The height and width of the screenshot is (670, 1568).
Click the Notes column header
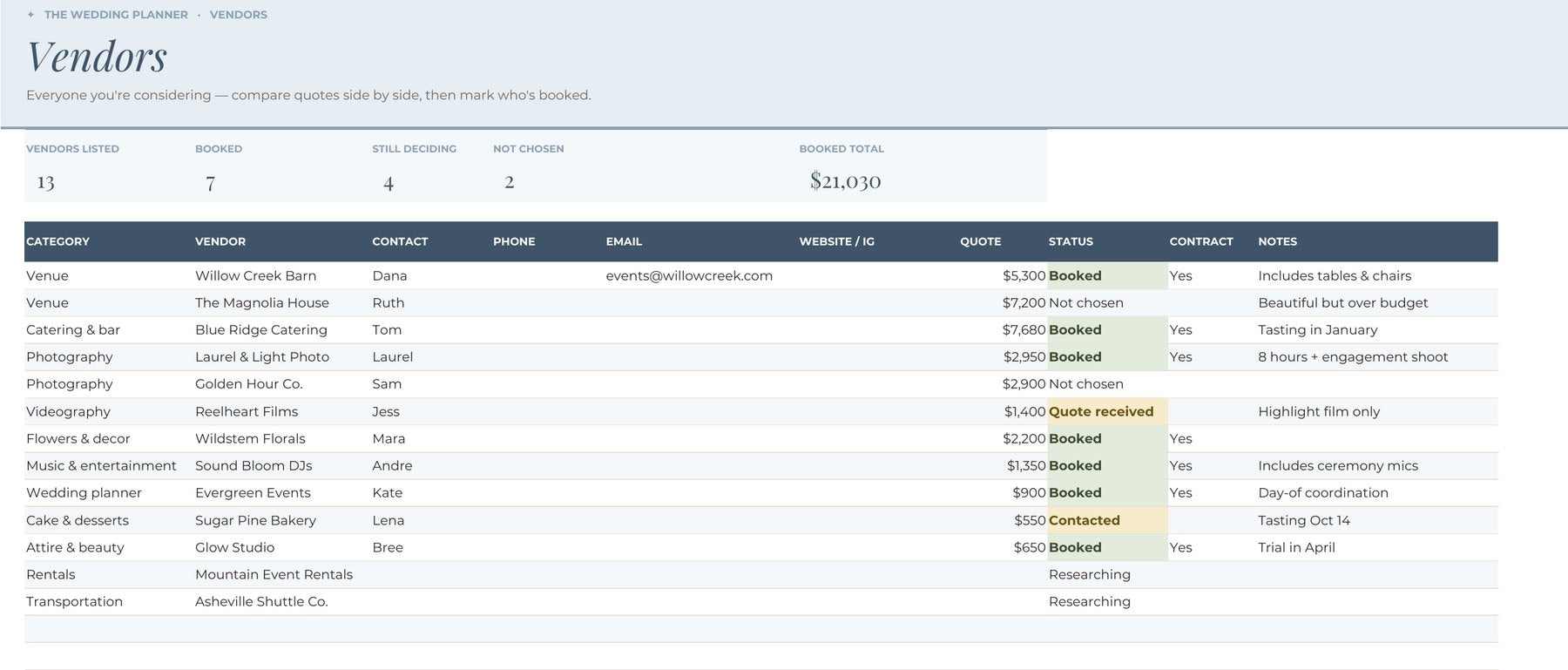[x=1277, y=241]
